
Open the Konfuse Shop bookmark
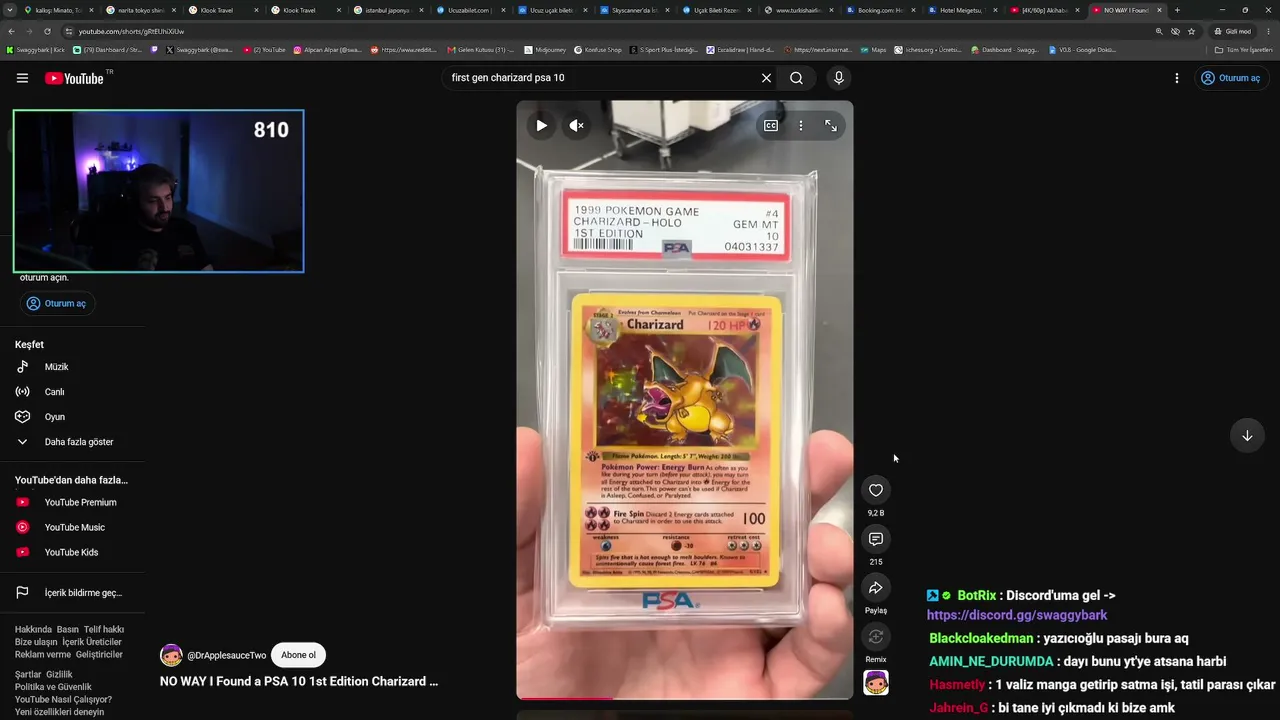point(600,49)
